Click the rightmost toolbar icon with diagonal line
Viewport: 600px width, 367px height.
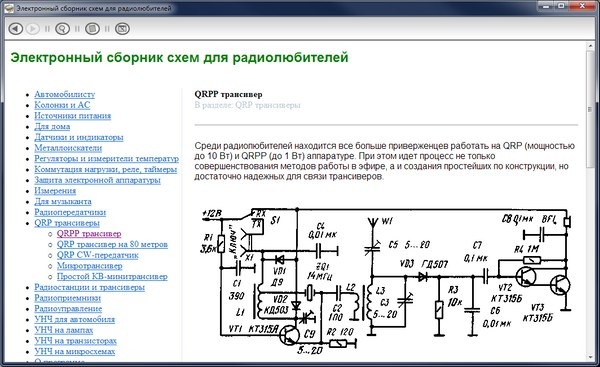[122, 29]
